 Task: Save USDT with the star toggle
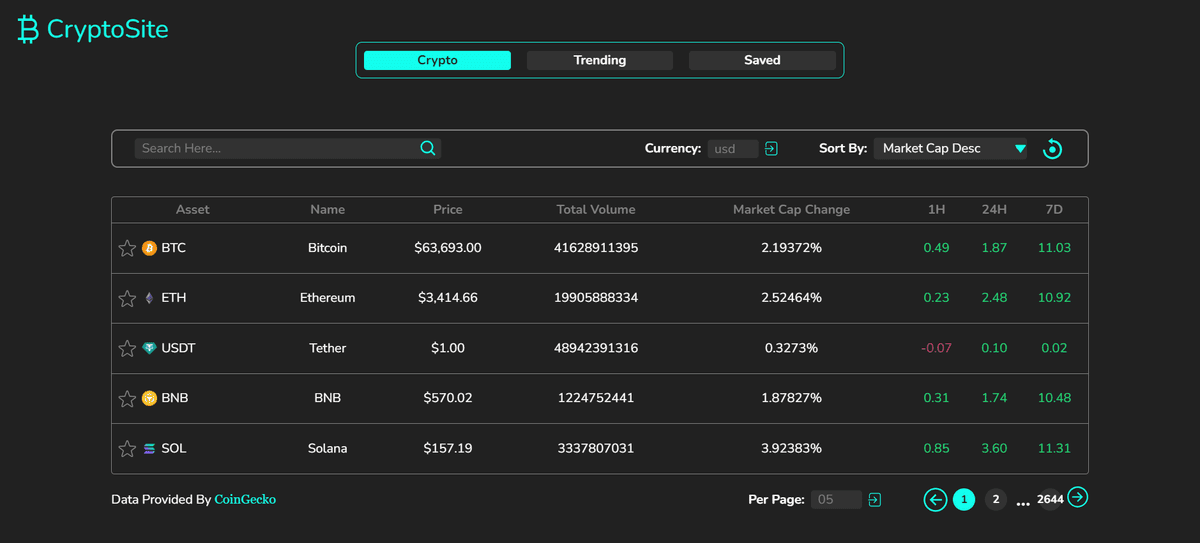coord(127,348)
